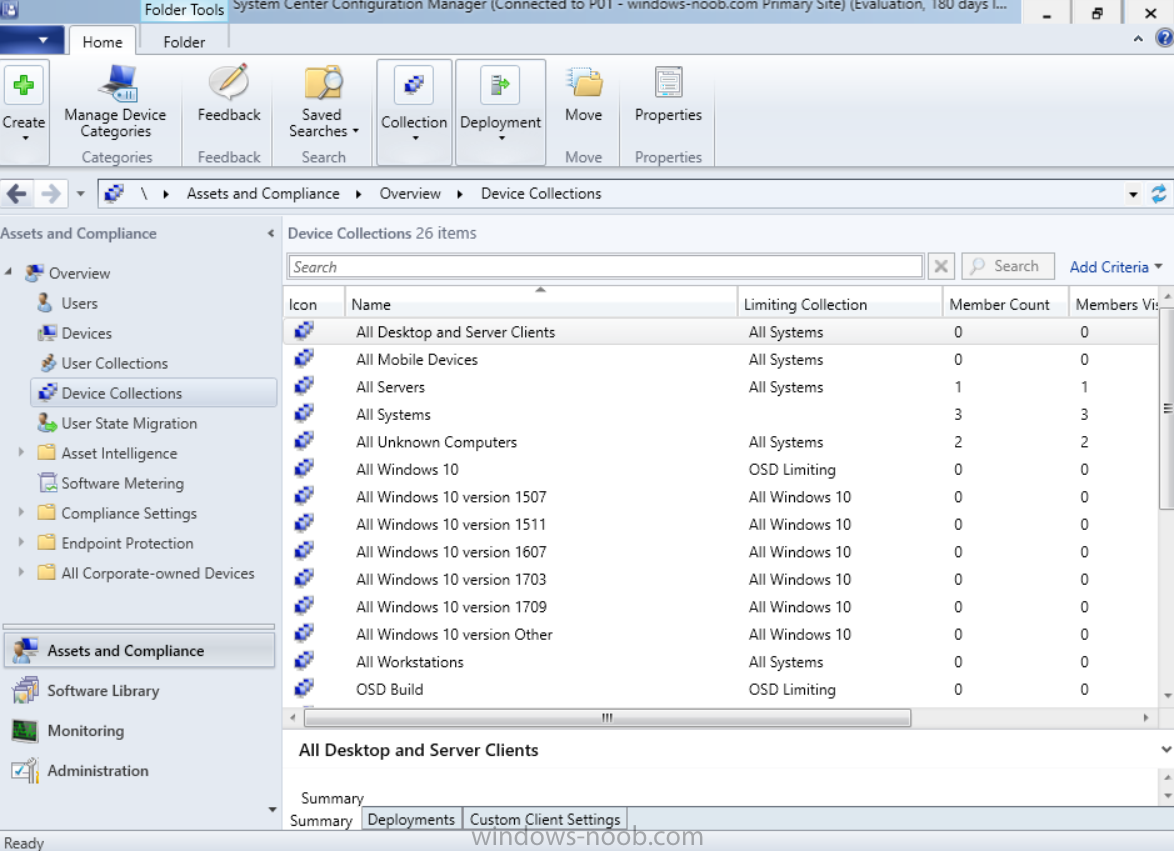Open the Assets and Compliance workspace
This screenshot has height=851, width=1174.
pos(139,650)
